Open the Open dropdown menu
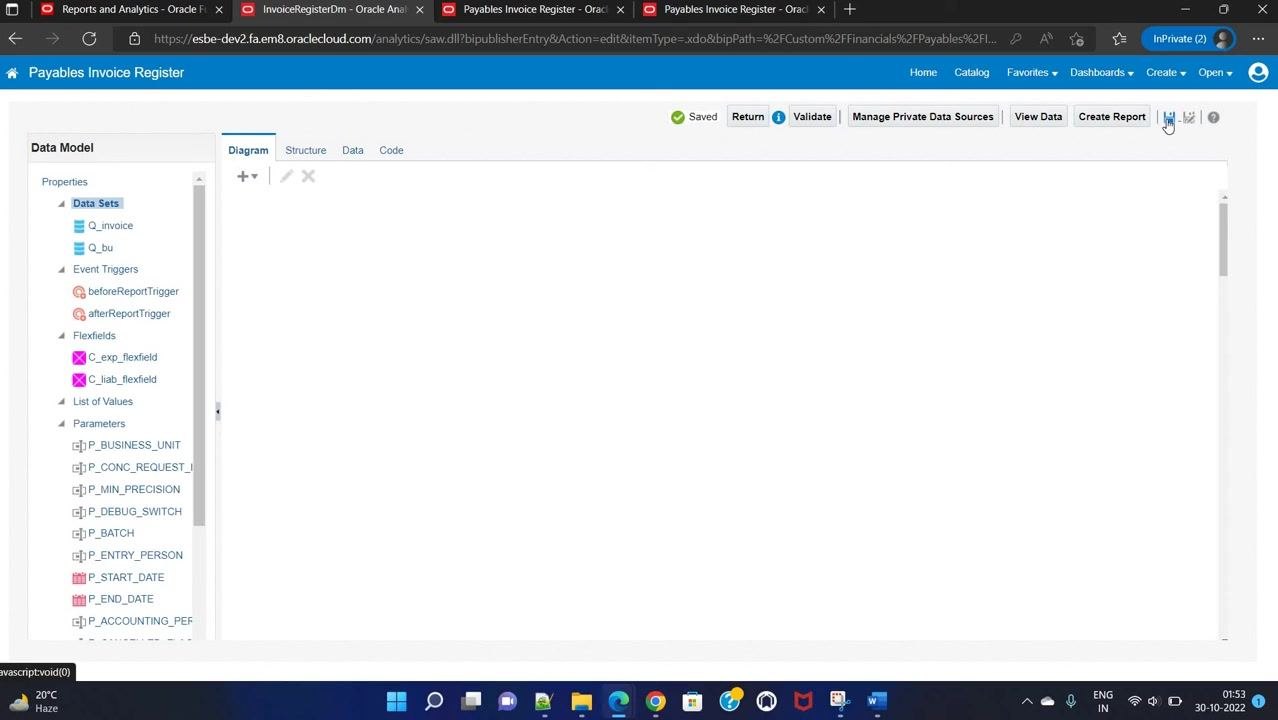 tap(1215, 73)
